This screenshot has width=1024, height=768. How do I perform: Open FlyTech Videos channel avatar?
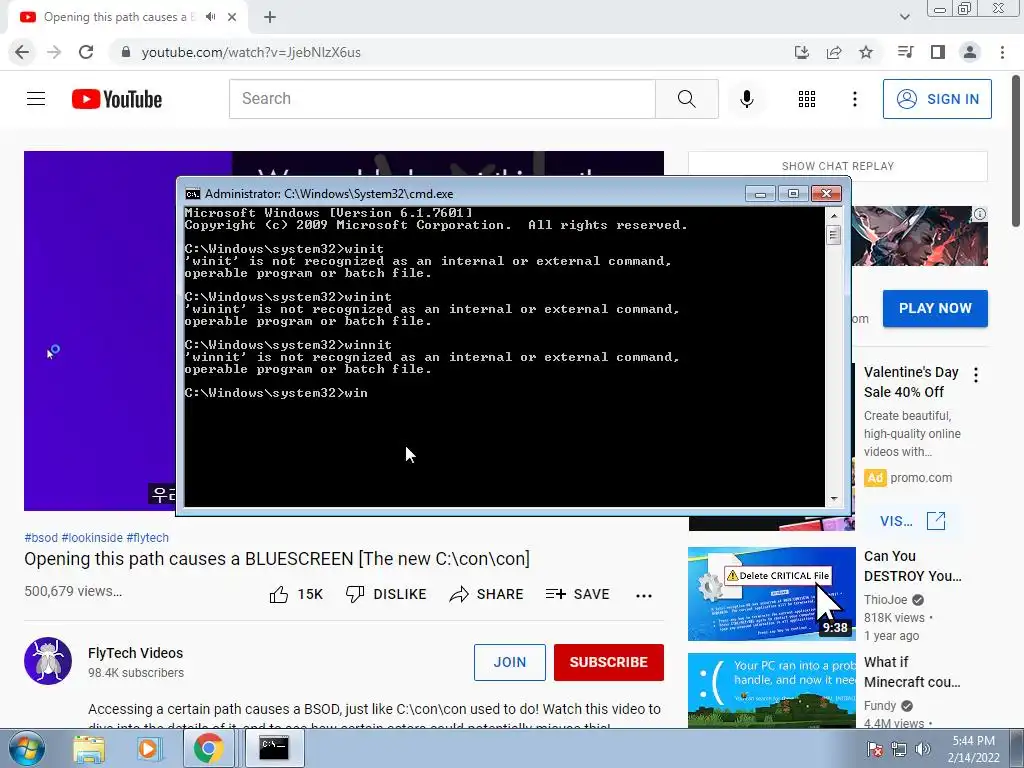[x=48, y=661]
